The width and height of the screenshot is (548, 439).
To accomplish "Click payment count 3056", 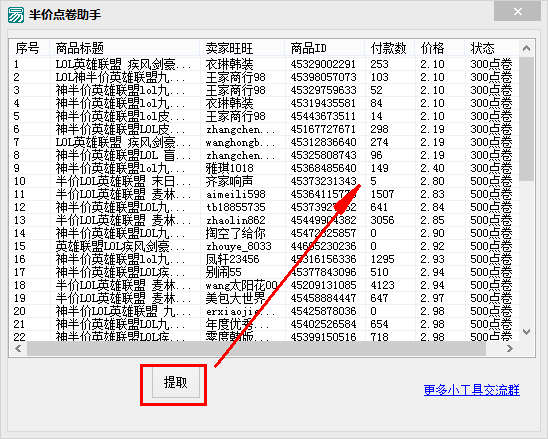I will [x=382, y=220].
